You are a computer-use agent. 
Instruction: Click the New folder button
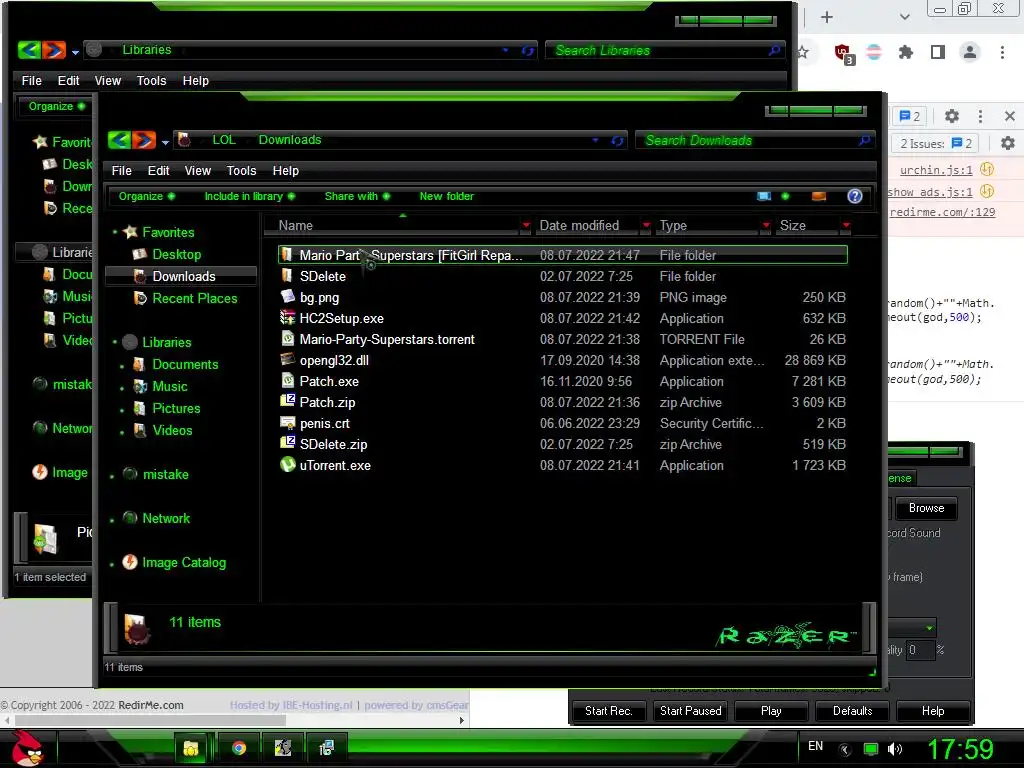[x=447, y=197]
